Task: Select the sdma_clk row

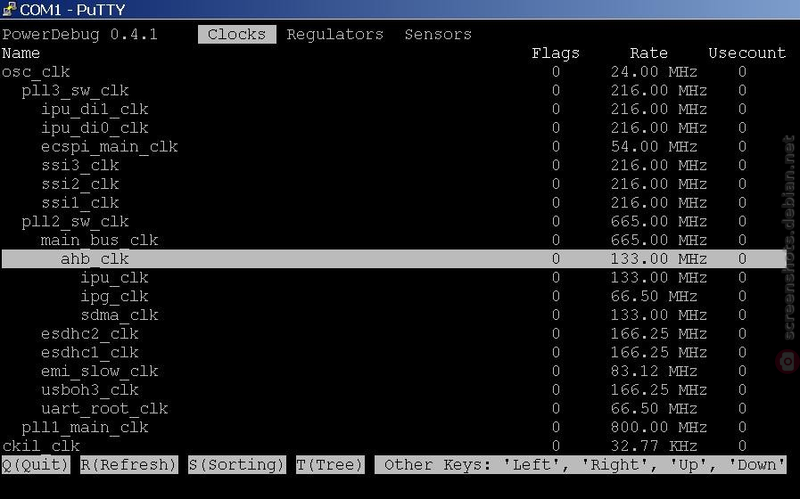Action: click(393, 315)
